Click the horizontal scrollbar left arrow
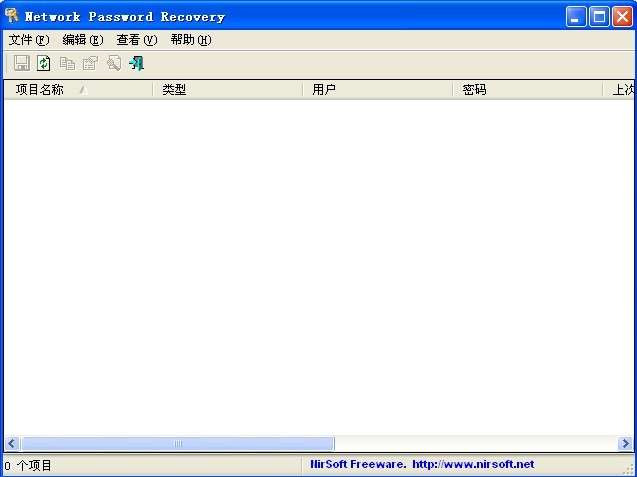The height and width of the screenshot is (477, 637). point(12,443)
